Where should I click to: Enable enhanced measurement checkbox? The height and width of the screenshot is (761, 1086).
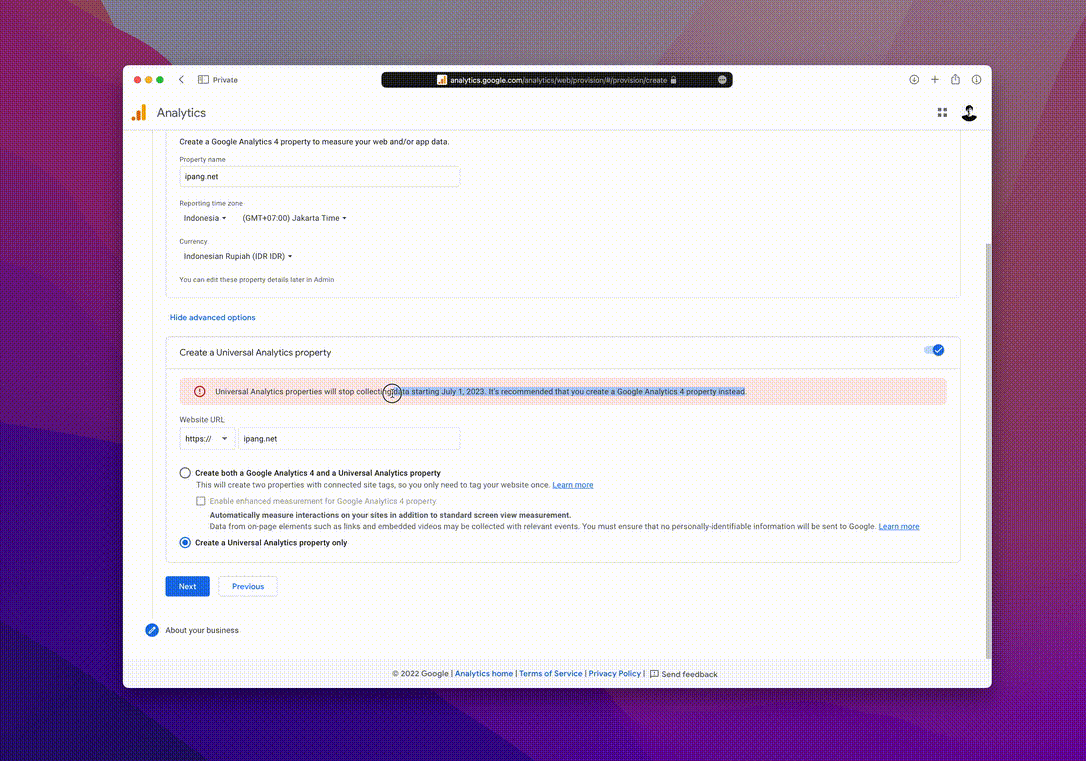click(x=201, y=501)
